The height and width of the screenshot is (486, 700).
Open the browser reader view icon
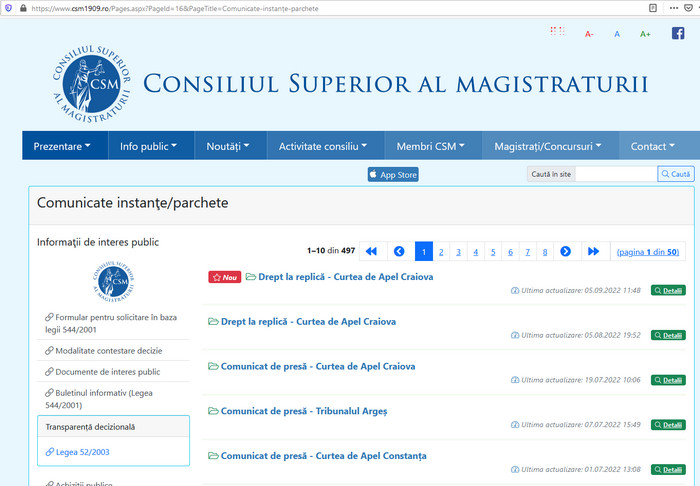[653, 8]
